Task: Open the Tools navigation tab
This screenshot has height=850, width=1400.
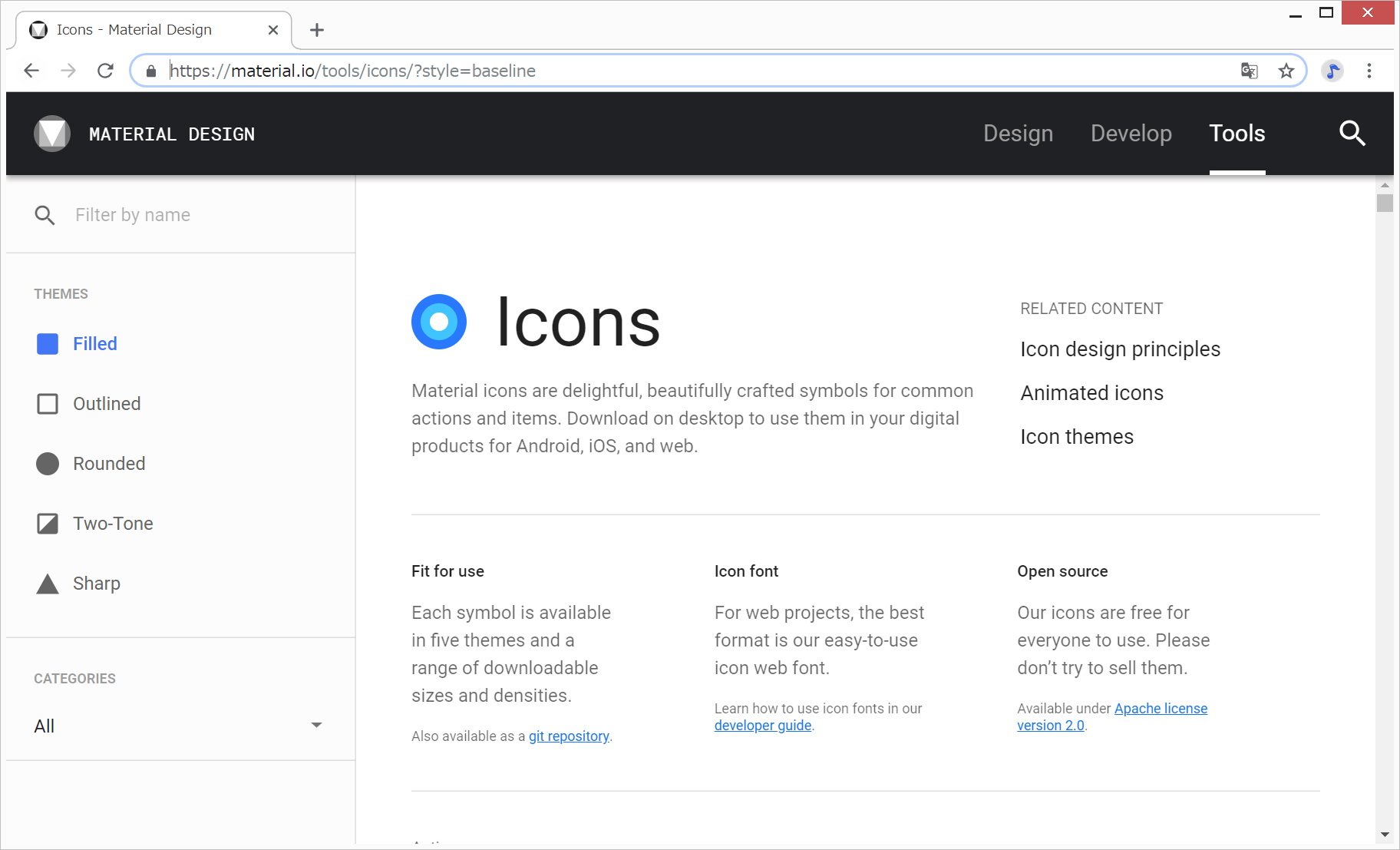Action: pyautogui.click(x=1237, y=134)
